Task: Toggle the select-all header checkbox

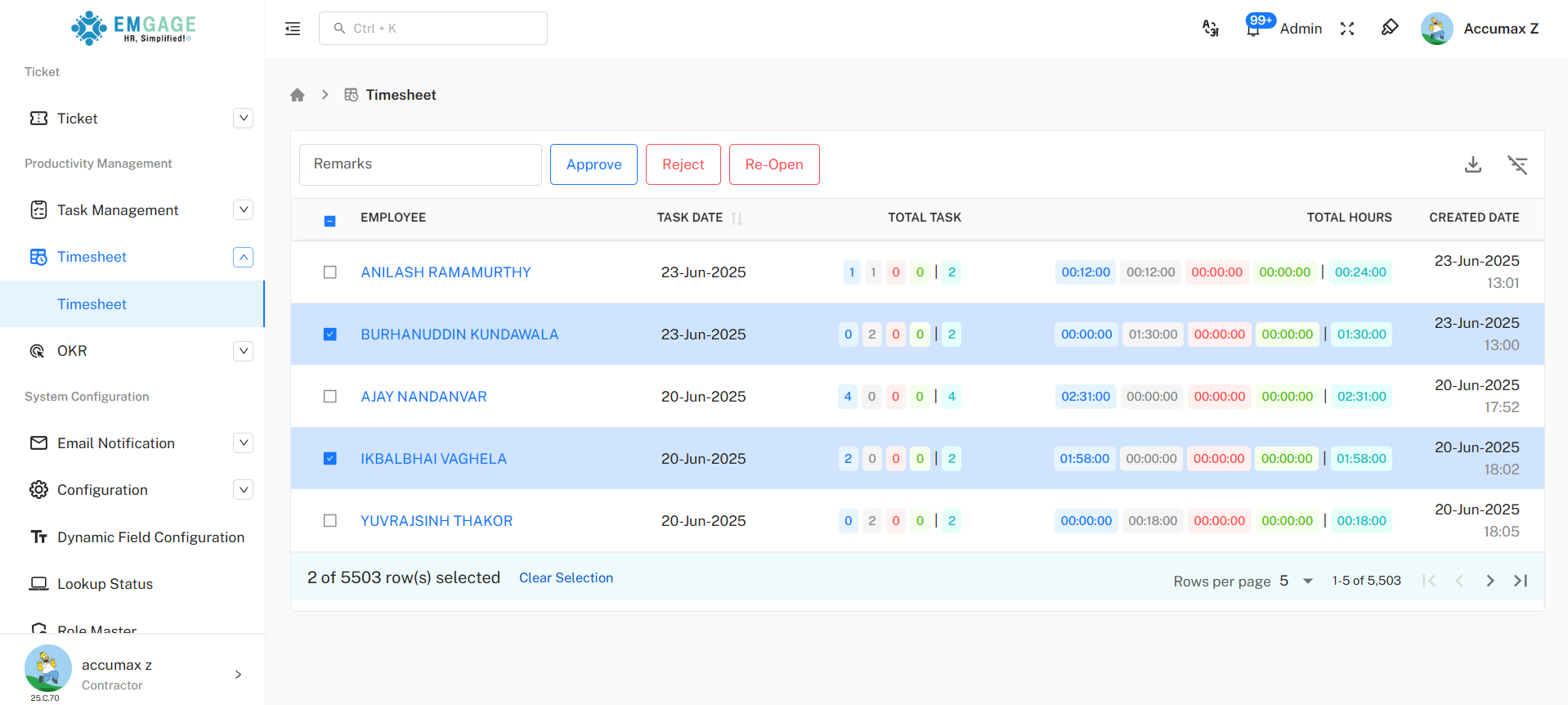Action: 330,221
